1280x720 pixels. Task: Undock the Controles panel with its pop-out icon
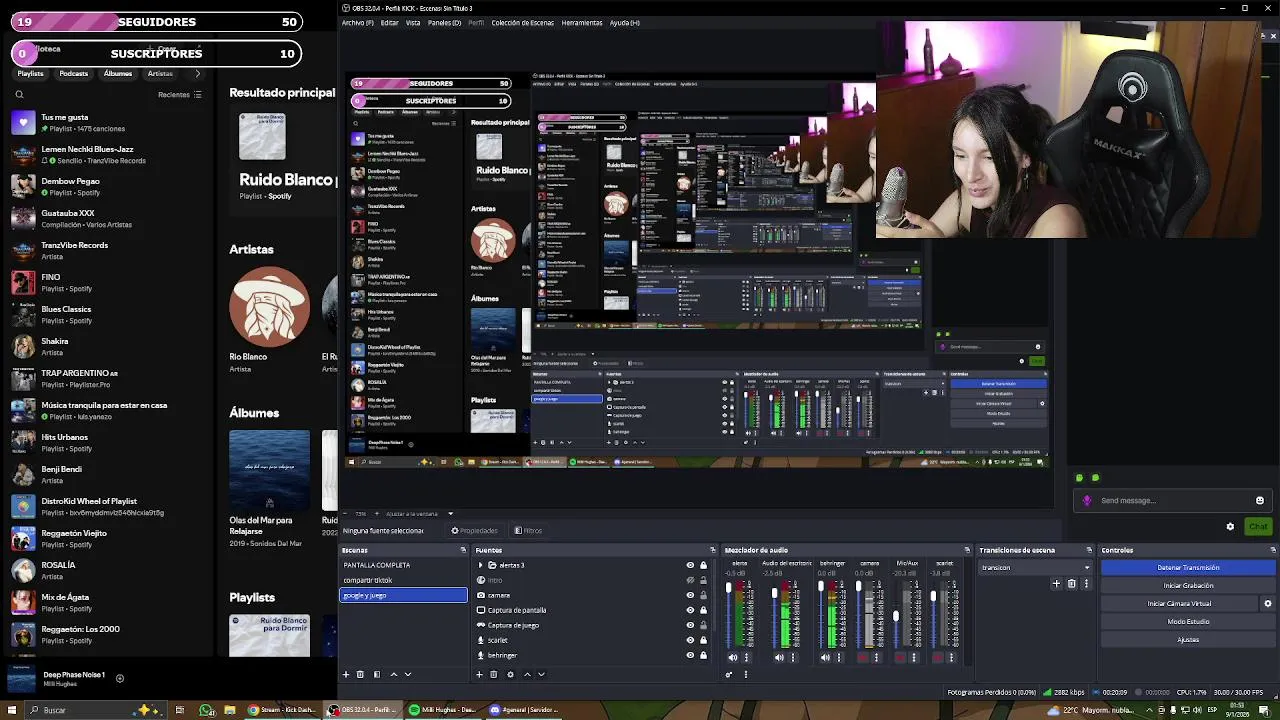[x=1273, y=550]
